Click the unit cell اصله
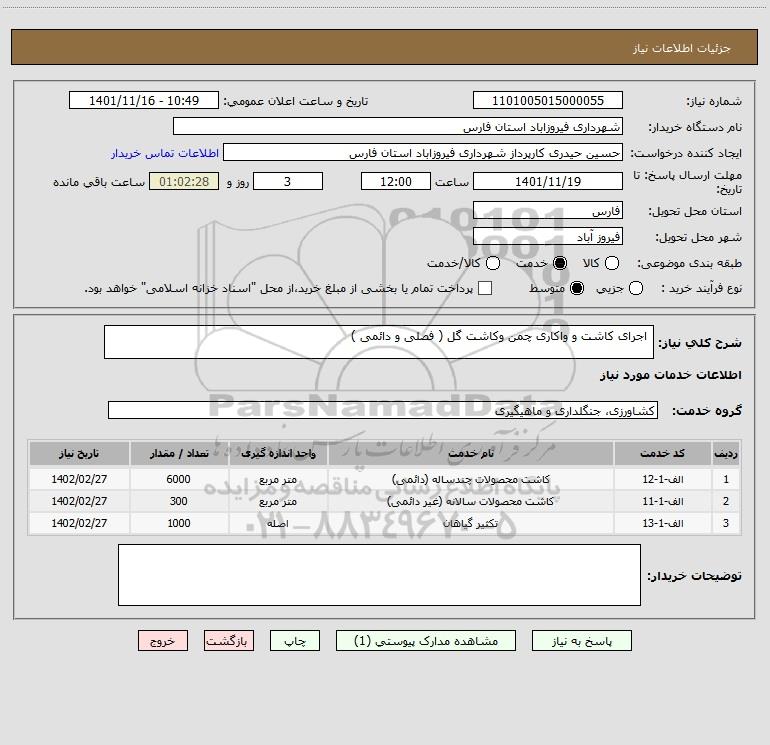Image resolution: width=770 pixels, height=745 pixels. [x=278, y=524]
